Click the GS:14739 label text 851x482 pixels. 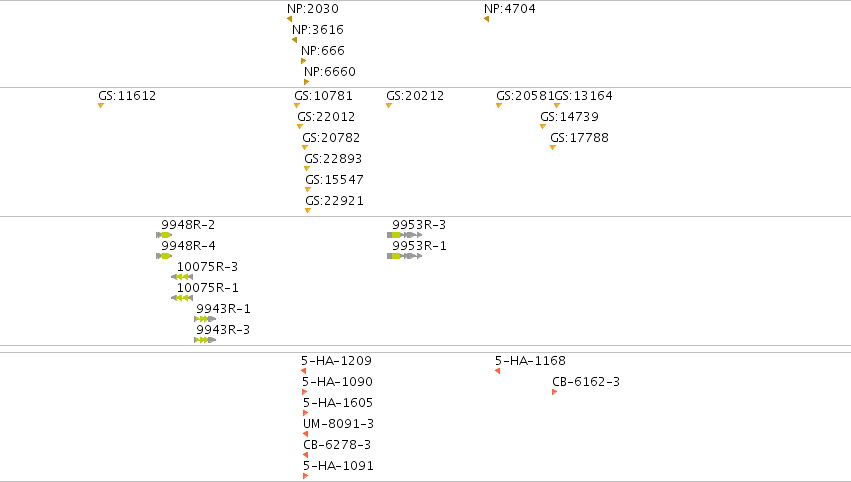(x=569, y=117)
